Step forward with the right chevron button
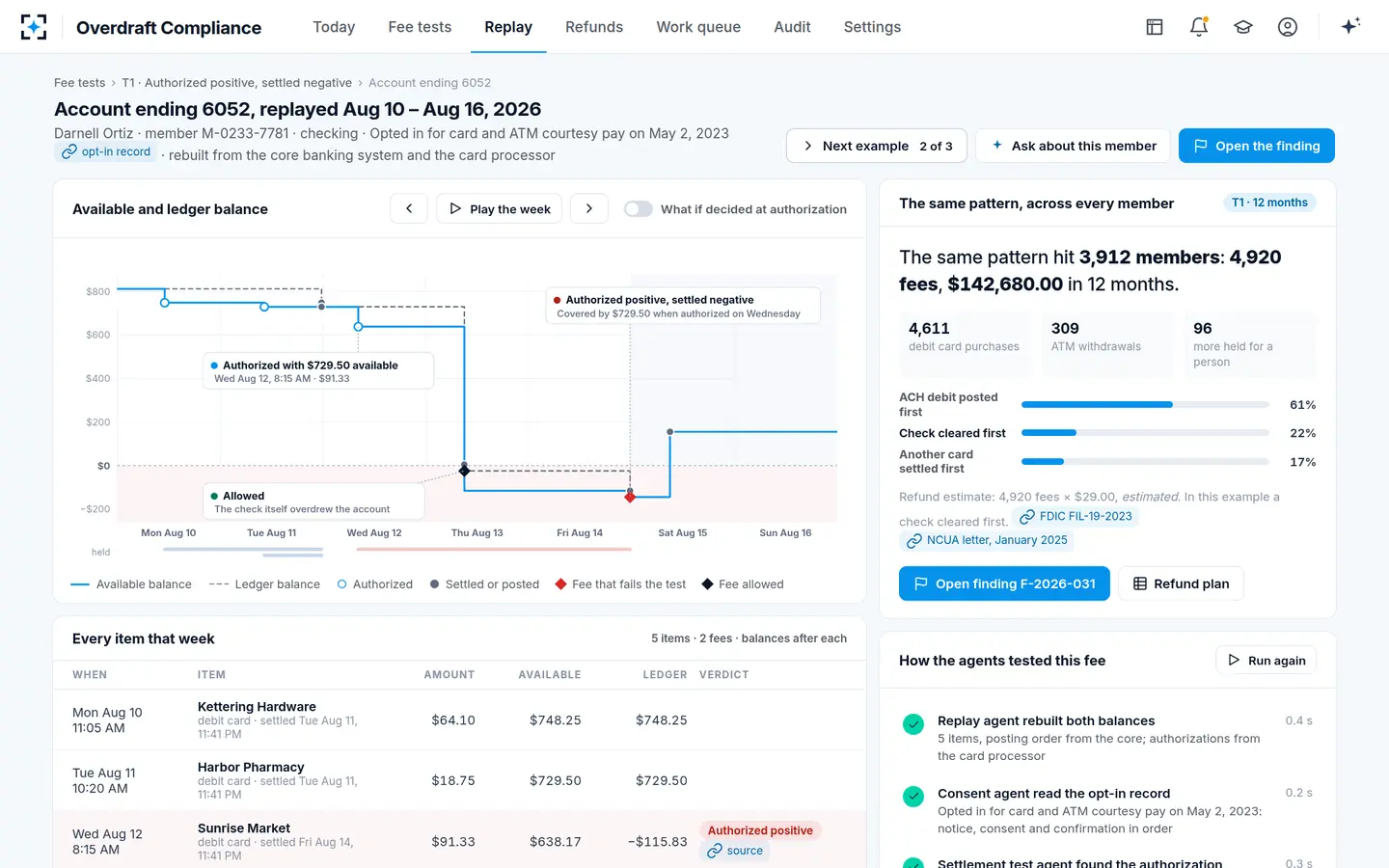Image resolution: width=1389 pixels, height=868 pixels. click(589, 208)
